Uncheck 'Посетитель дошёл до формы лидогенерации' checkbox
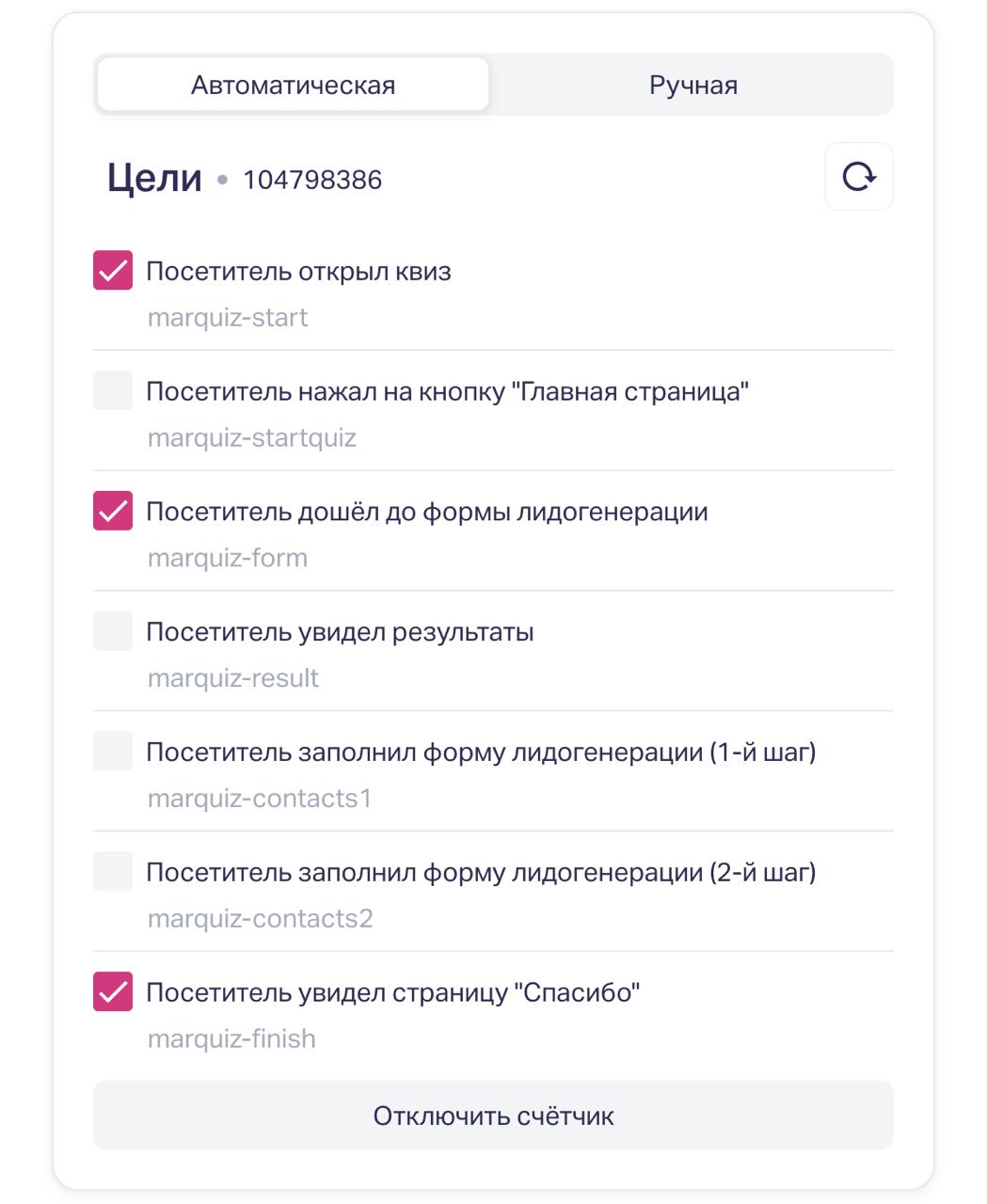Image resolution: width=987 pixels, height=1204 pixels. point(113,512)
